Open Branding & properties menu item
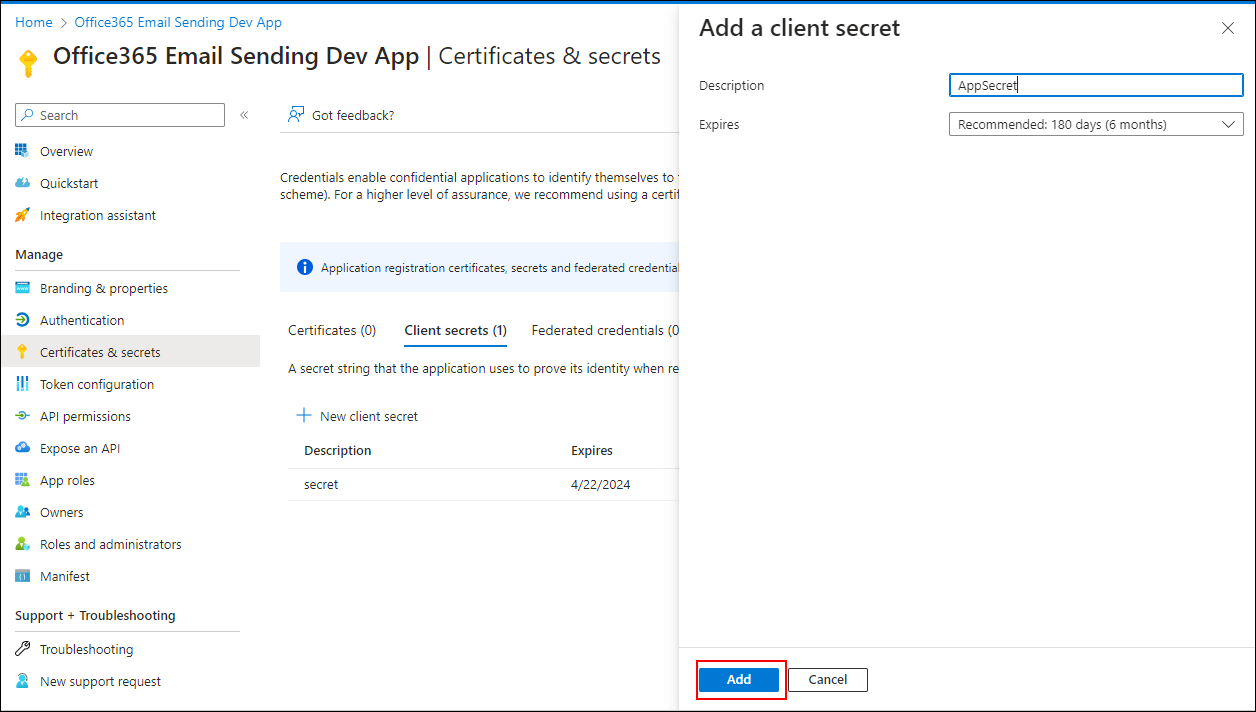 tap(103, 288)
